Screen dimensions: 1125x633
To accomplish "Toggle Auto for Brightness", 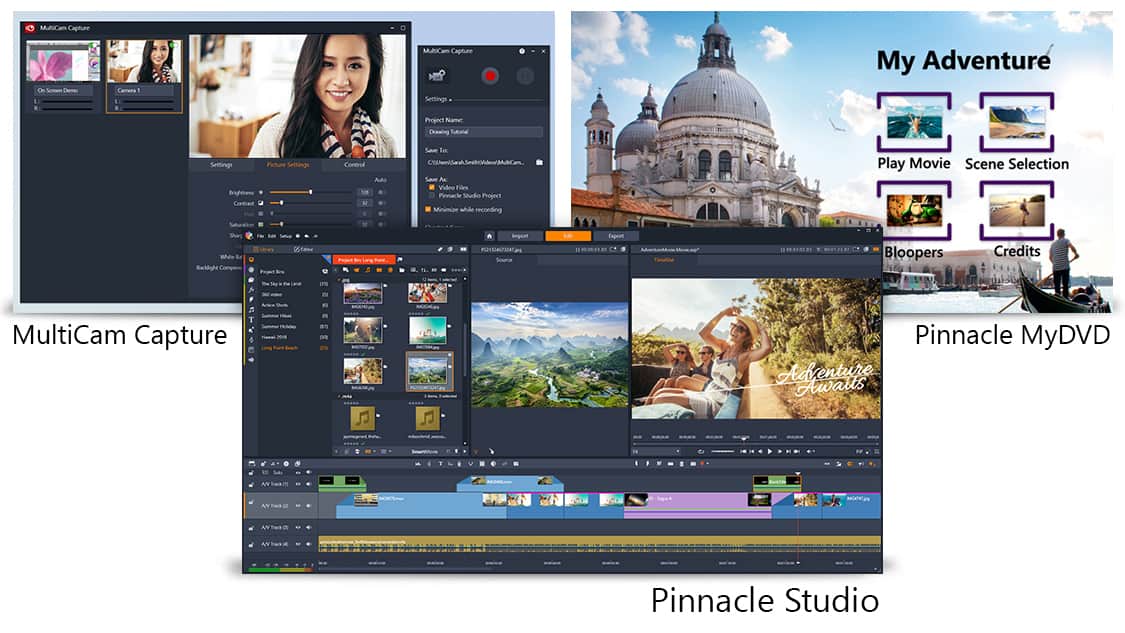I will [381, 192].
